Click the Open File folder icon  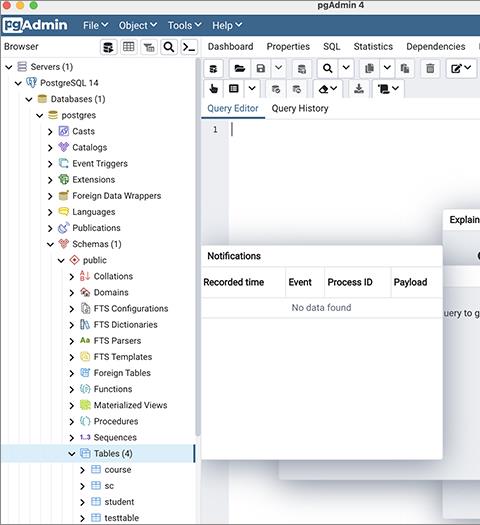pyautogui.click(x=240, y=69)
